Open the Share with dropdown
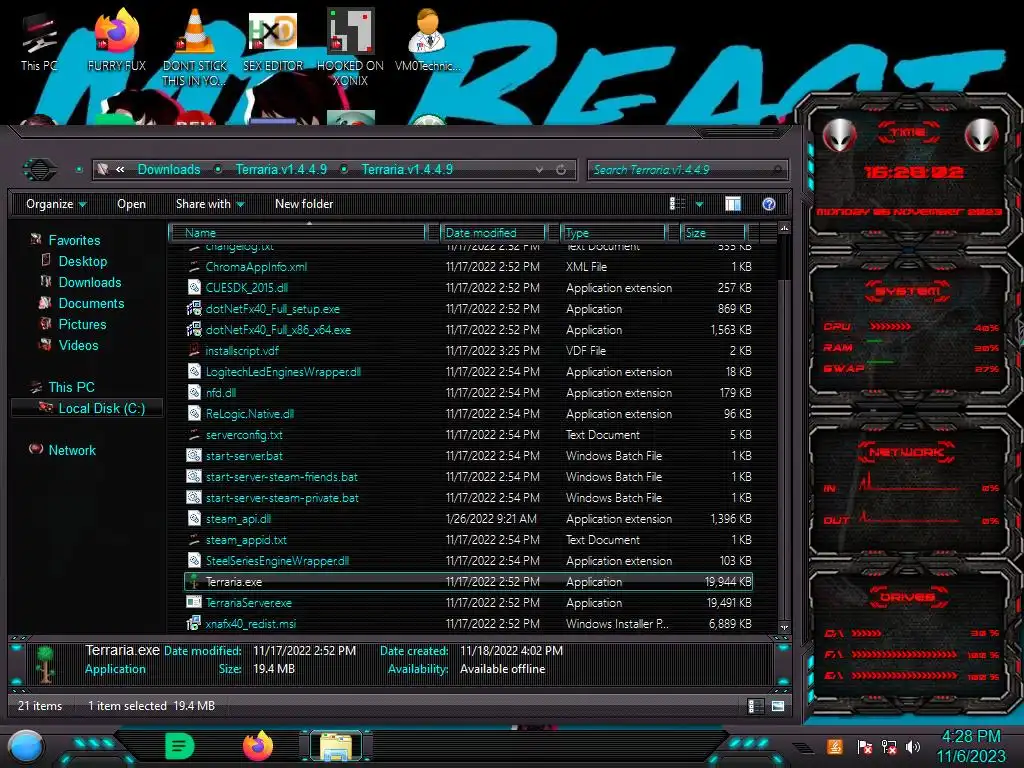1024x768 pixels. click(x=210, y=204)
